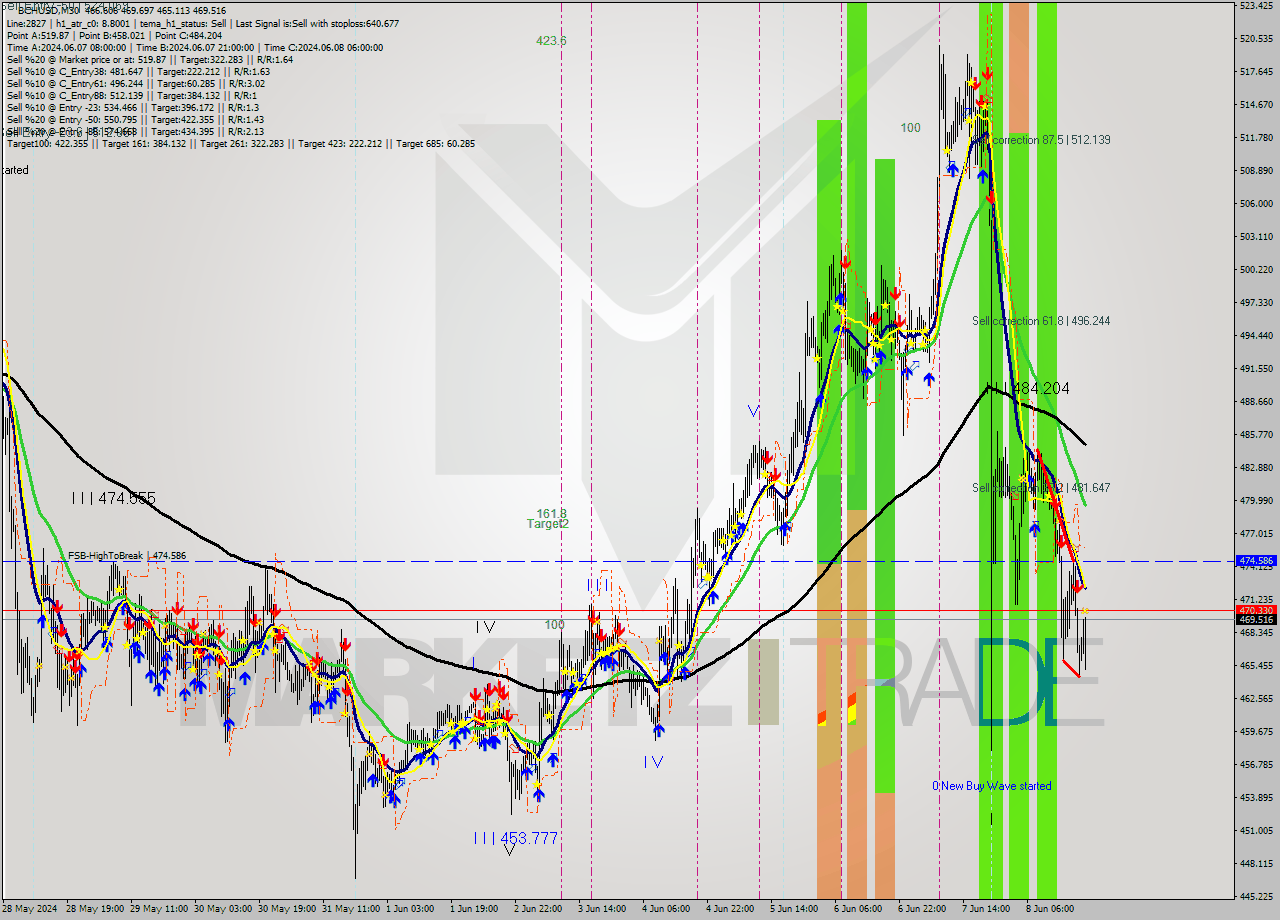Click the '2 Jun 22:00' time axis label
This screenshot has height=920, width=1280.
click(538, 909)
